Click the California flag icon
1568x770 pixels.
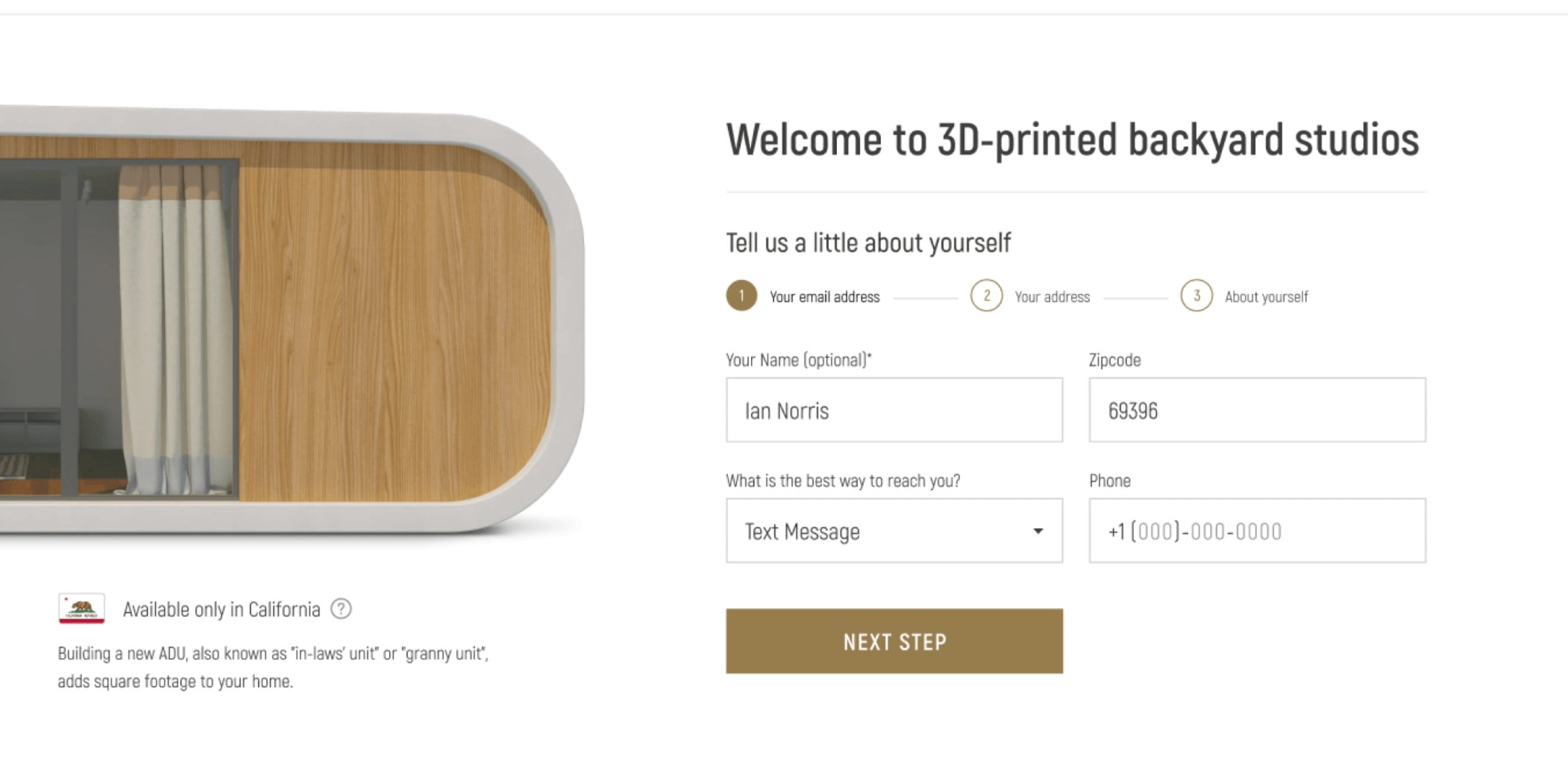coord(81,608)
